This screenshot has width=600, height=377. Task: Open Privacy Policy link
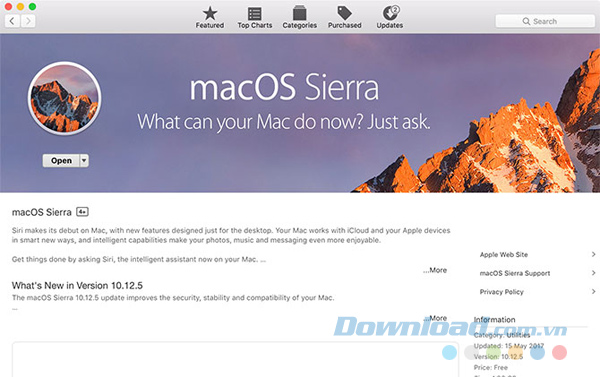point(501,292)
